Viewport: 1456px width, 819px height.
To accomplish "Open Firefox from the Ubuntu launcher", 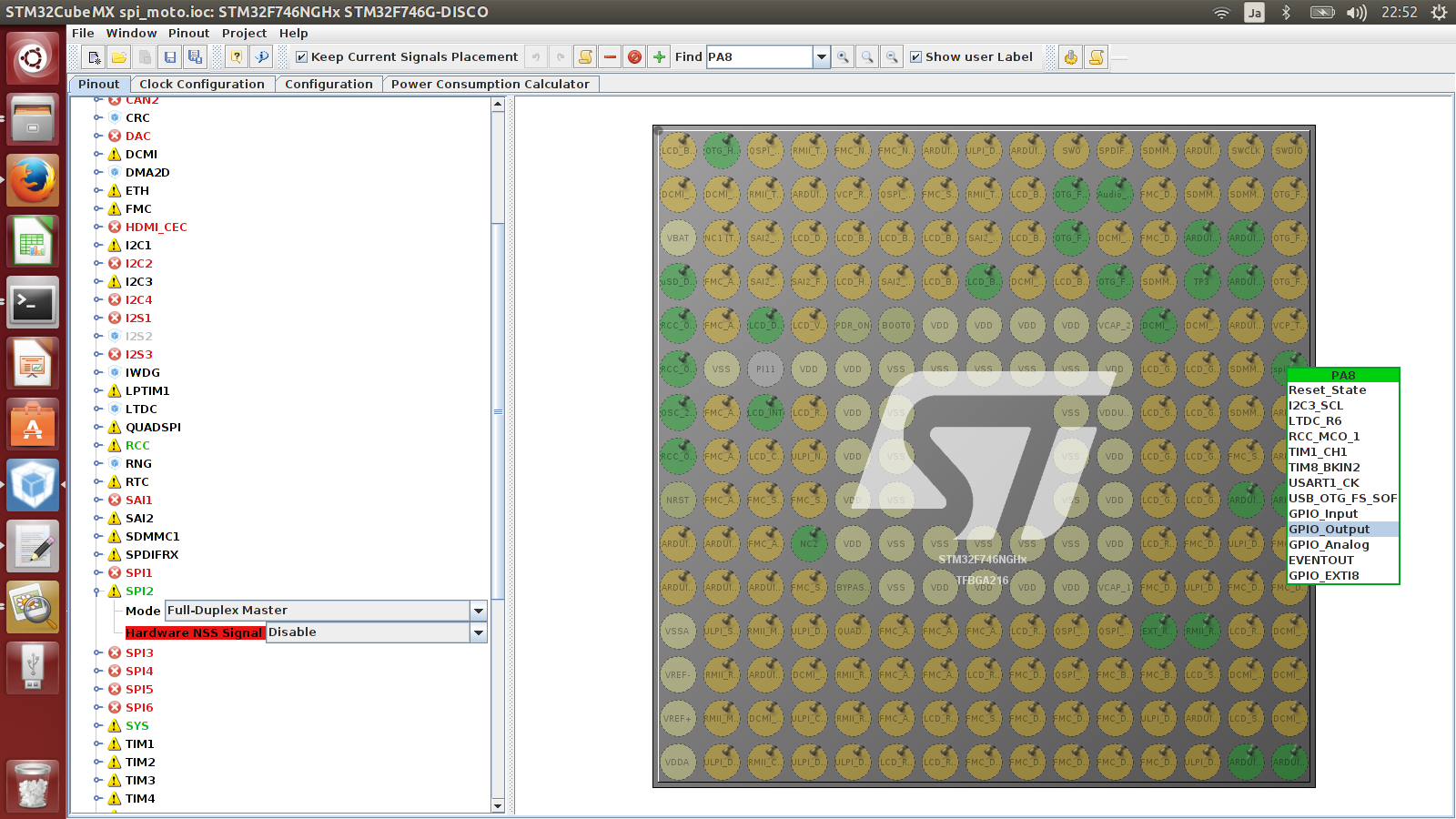I will tap(33, 180).
